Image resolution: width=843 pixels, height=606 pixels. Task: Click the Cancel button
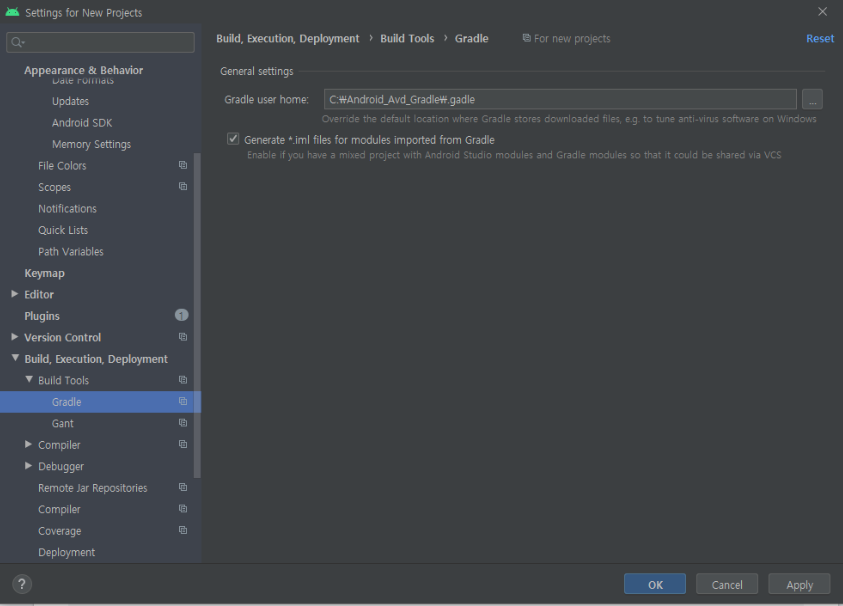tap(727, 584)
